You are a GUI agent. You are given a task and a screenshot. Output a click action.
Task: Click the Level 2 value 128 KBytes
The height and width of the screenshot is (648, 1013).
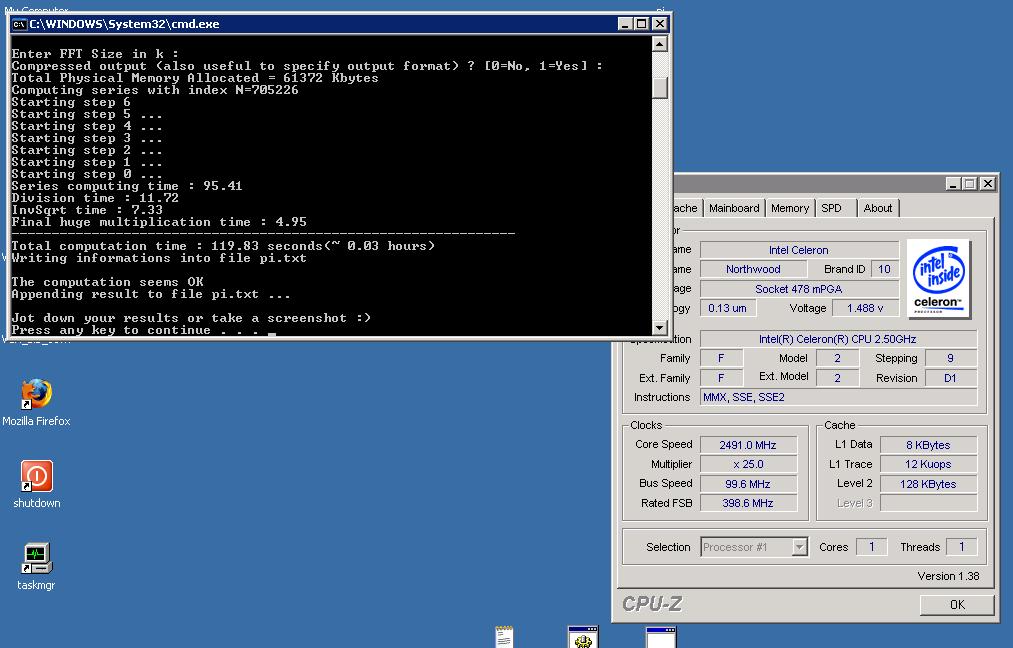tap(928, 484)
